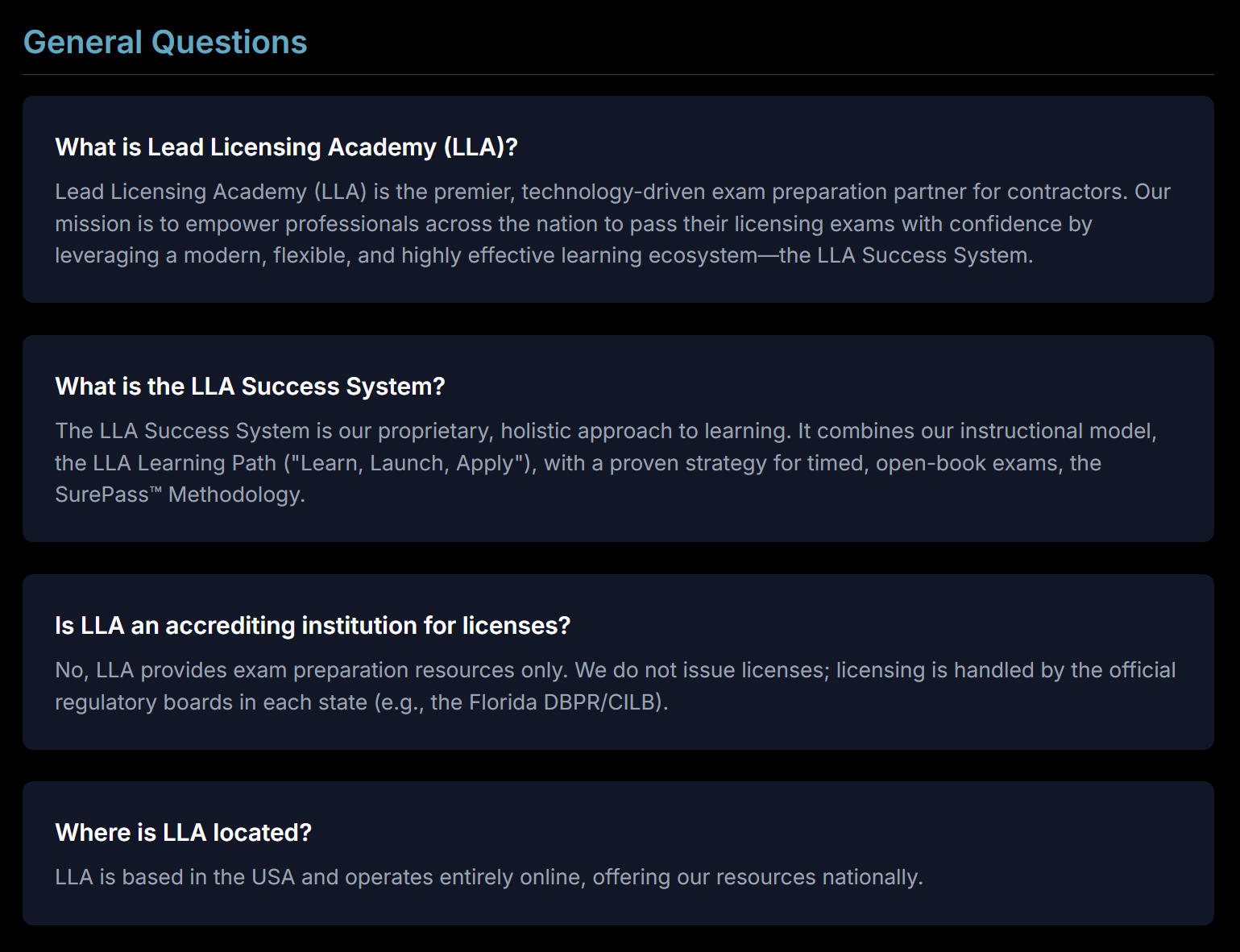Click the quoted "Learn, Launch, Apply" phrase
The height and width of the screenshot is (952, 1240).
click(407, 463)
